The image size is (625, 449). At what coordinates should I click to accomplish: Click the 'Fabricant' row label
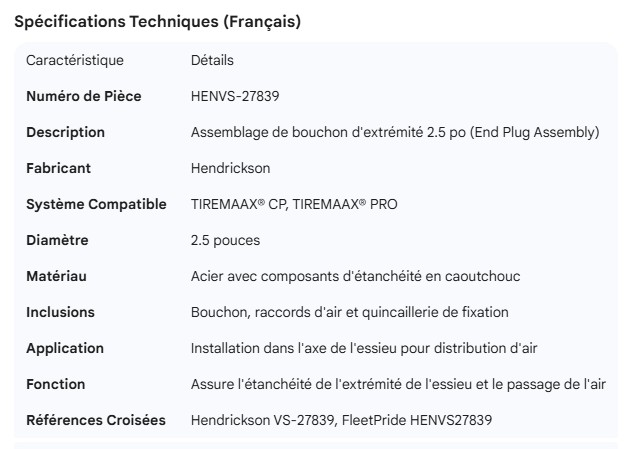[x=58, y=168]
